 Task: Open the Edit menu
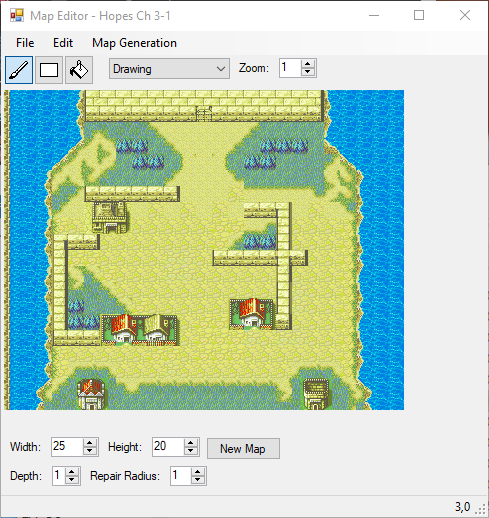tap(63, 43)
